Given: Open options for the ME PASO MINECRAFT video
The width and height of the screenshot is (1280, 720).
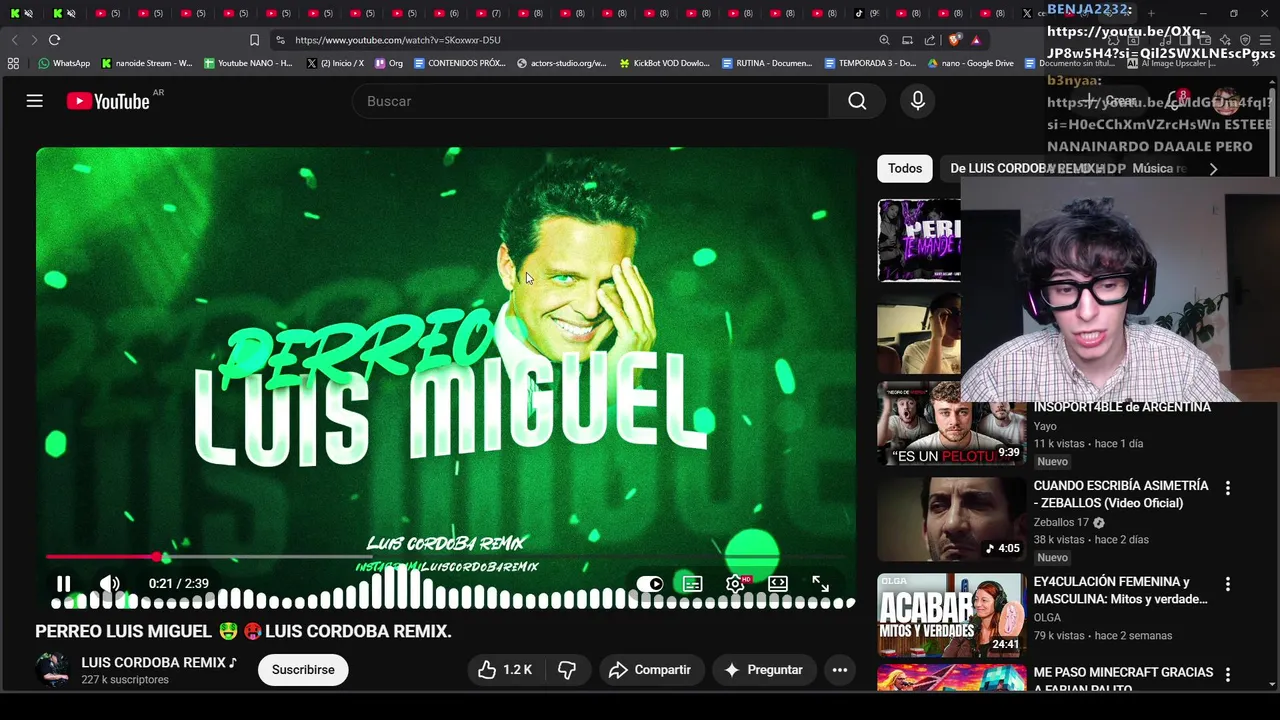Looking at the screenshot, I should tap(1227, 675).
